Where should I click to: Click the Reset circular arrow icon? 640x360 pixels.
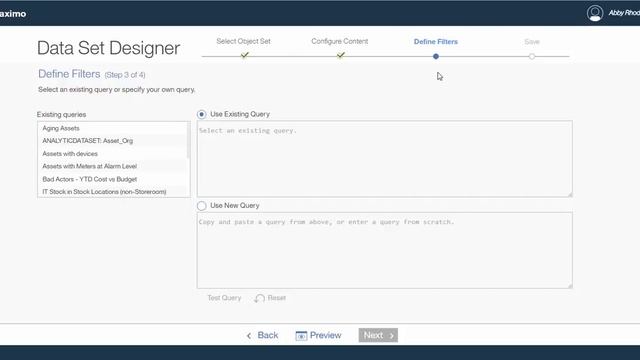coord(260,298)
